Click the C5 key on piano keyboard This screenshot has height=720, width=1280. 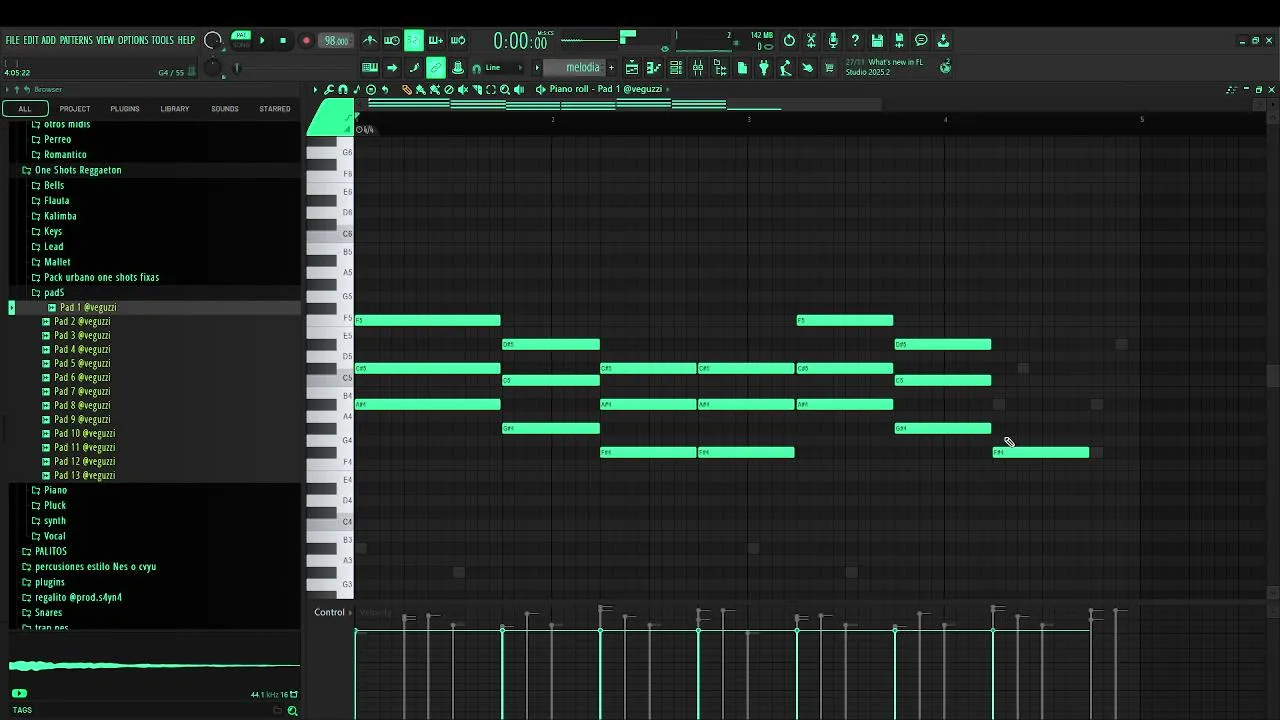[x=329, y=377]
